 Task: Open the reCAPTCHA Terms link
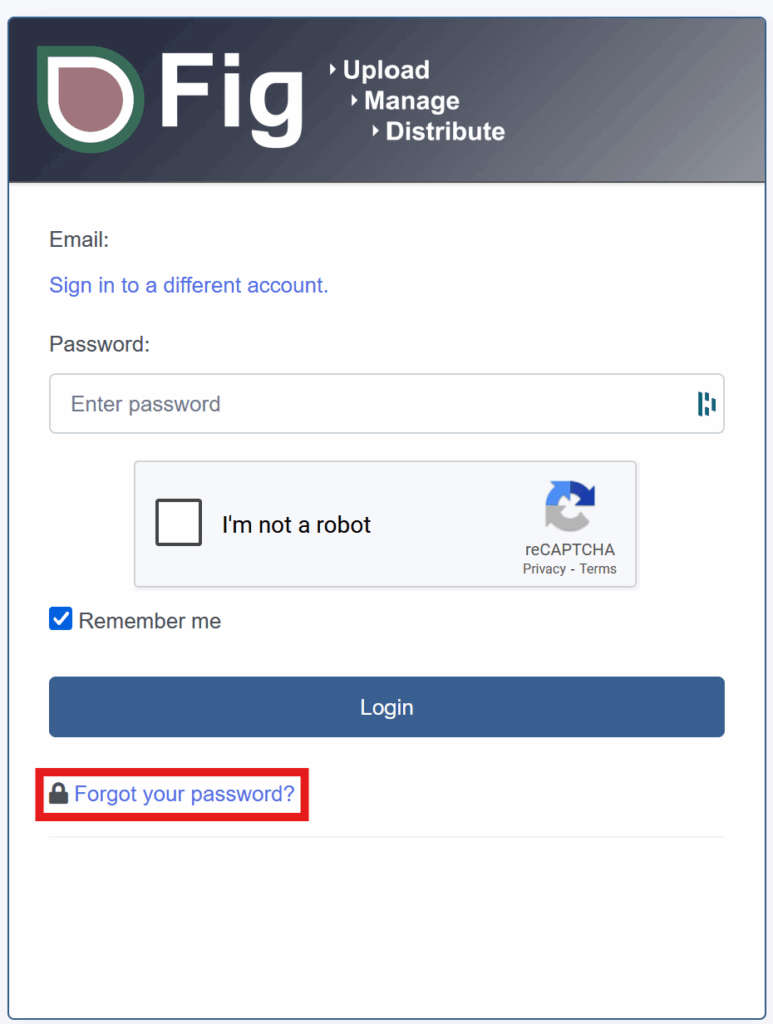[598, 569]
